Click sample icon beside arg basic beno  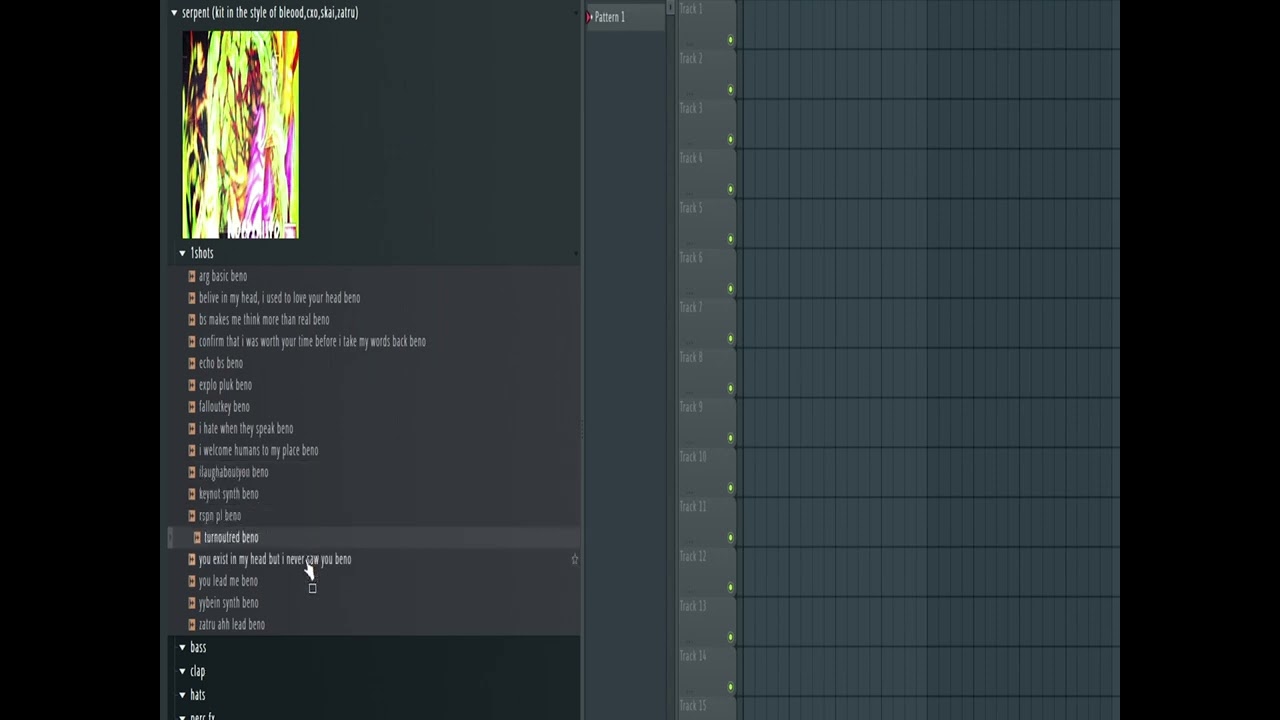(x=192, y=276)
